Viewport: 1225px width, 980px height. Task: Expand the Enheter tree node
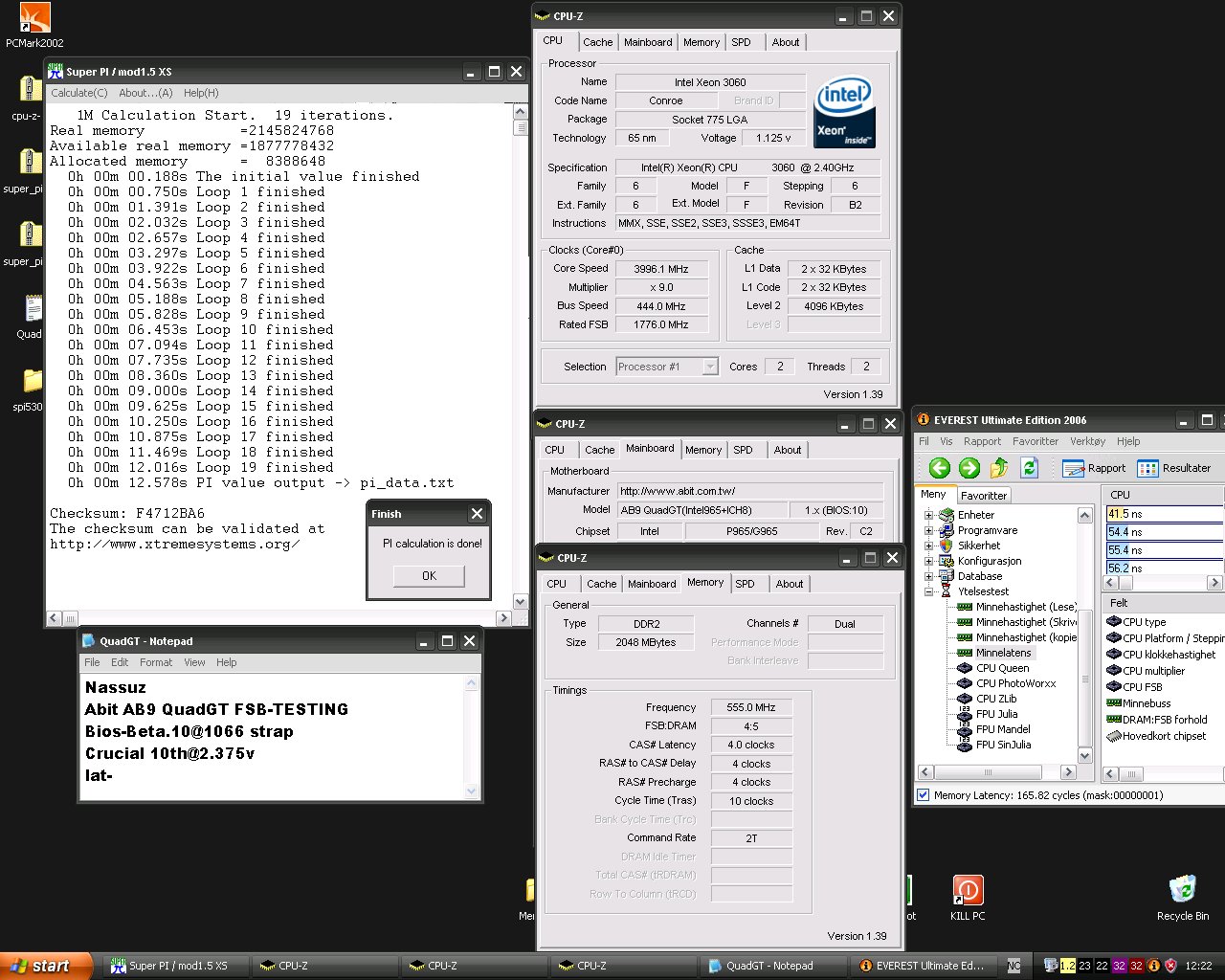coord(928,515)
